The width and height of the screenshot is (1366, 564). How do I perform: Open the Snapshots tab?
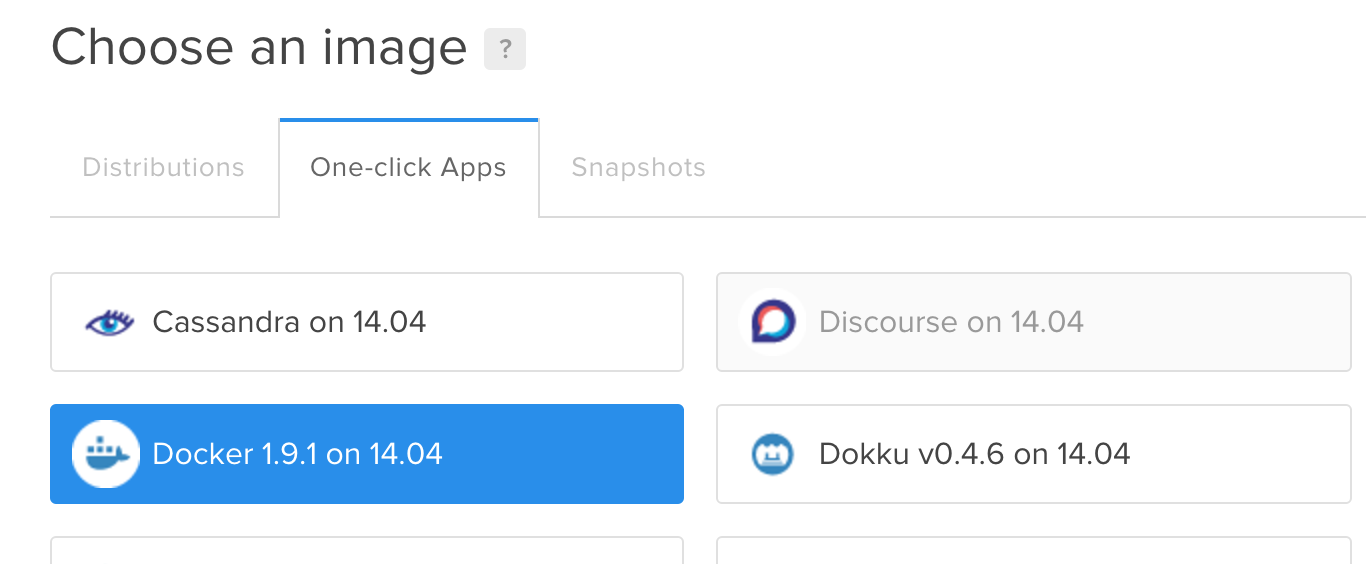coord(638,167)
